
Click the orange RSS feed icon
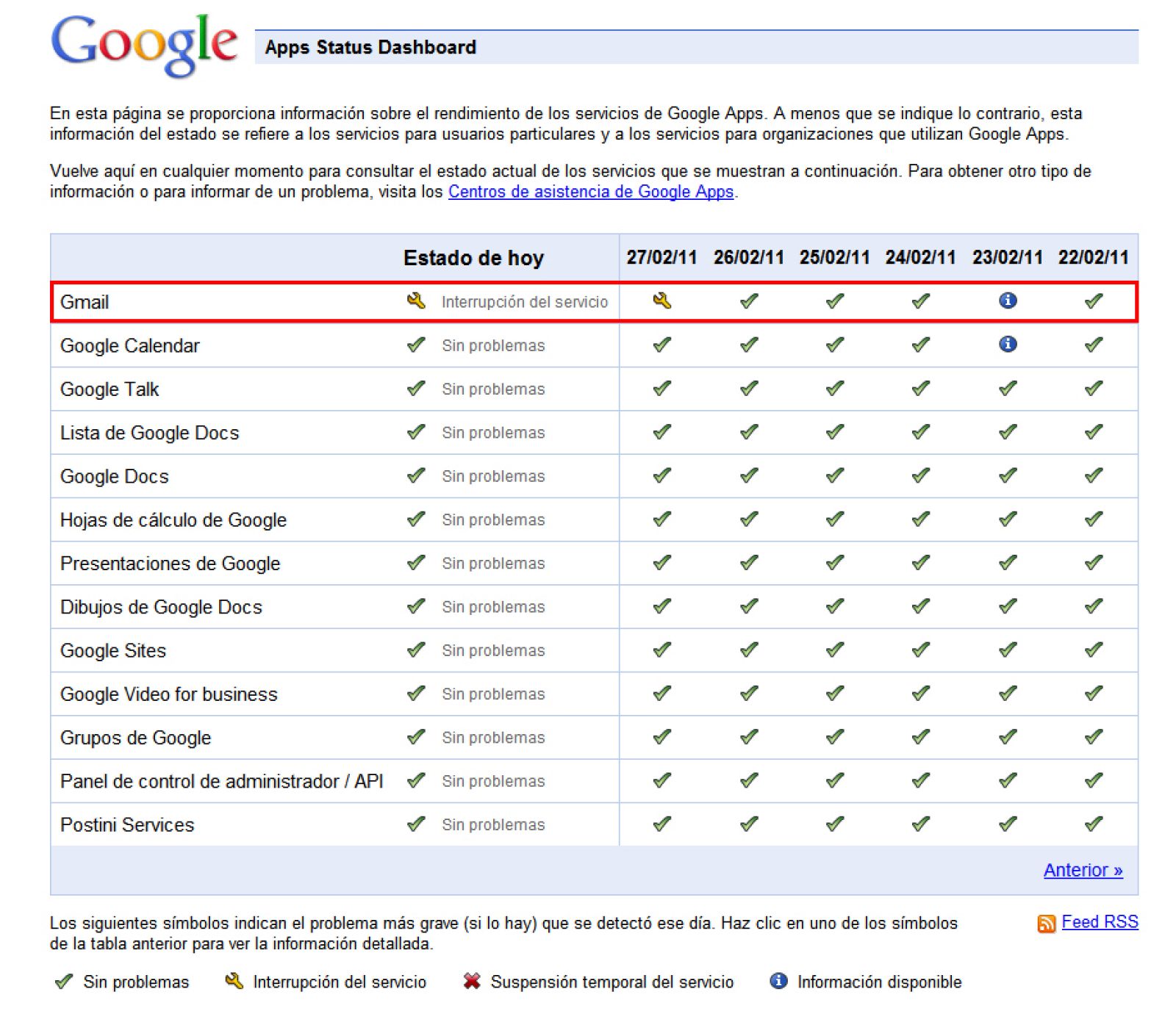[1047, 922]
